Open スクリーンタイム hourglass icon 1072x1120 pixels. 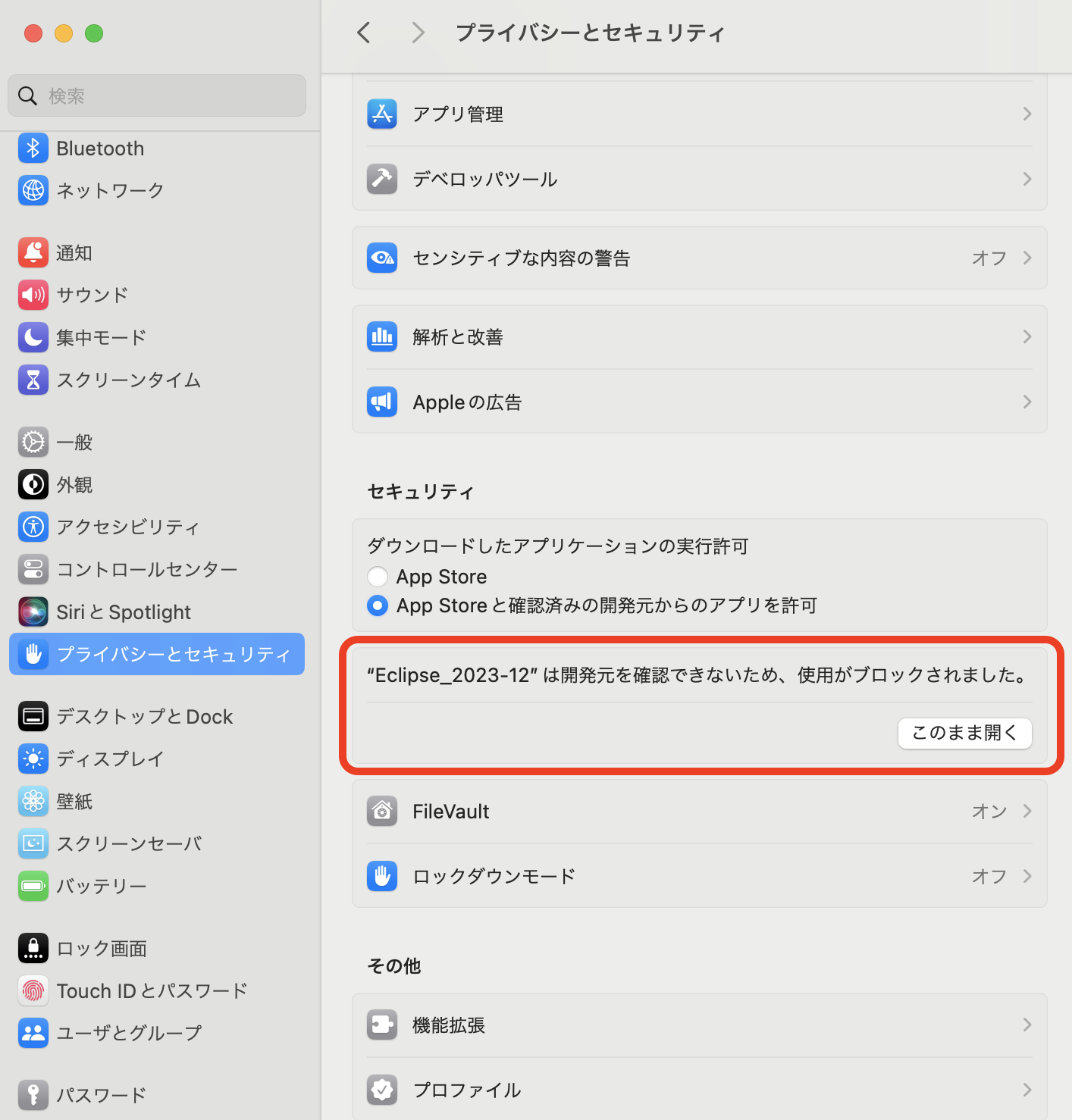(x=33, y=380)
